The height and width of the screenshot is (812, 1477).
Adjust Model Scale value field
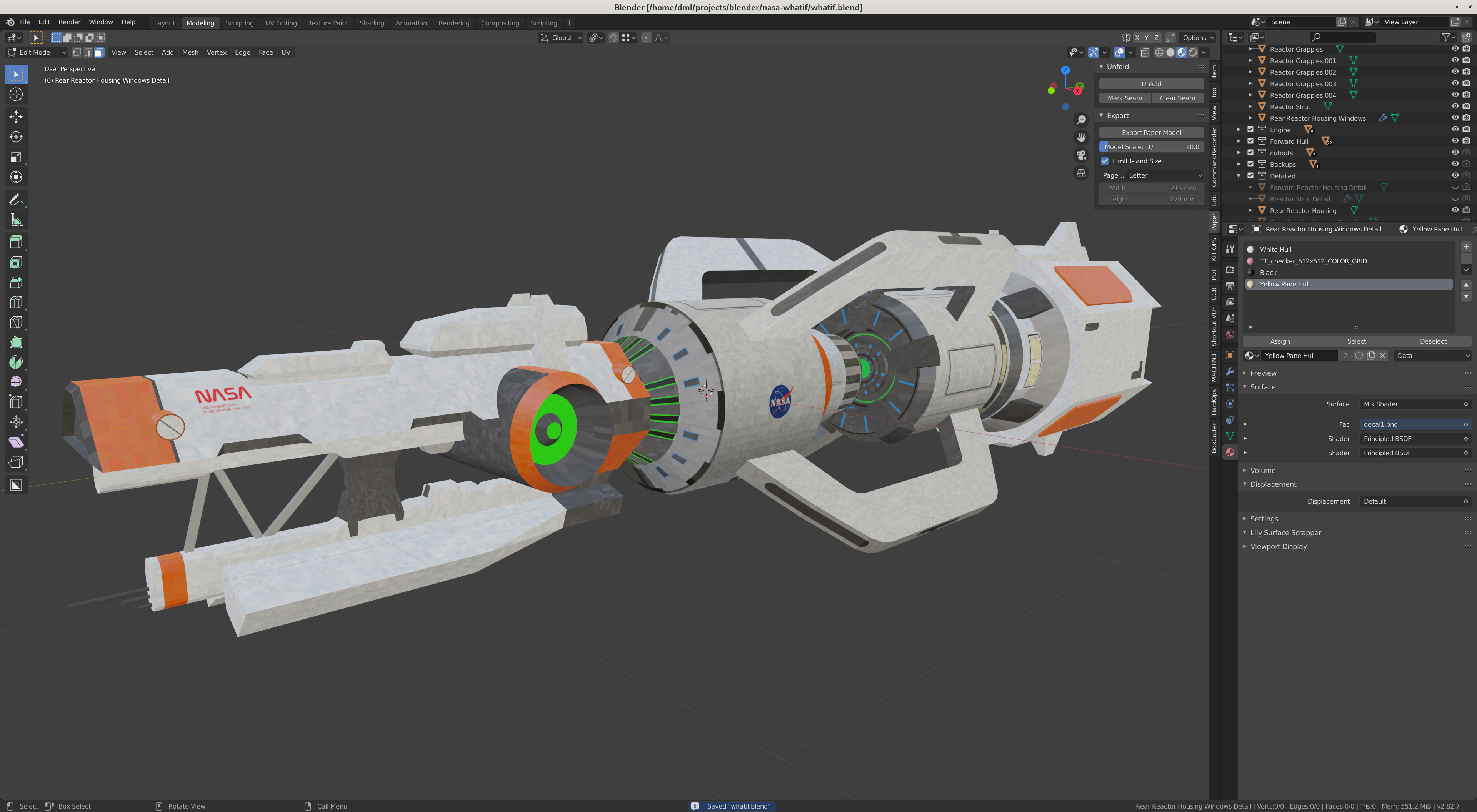coord(1151,147)
